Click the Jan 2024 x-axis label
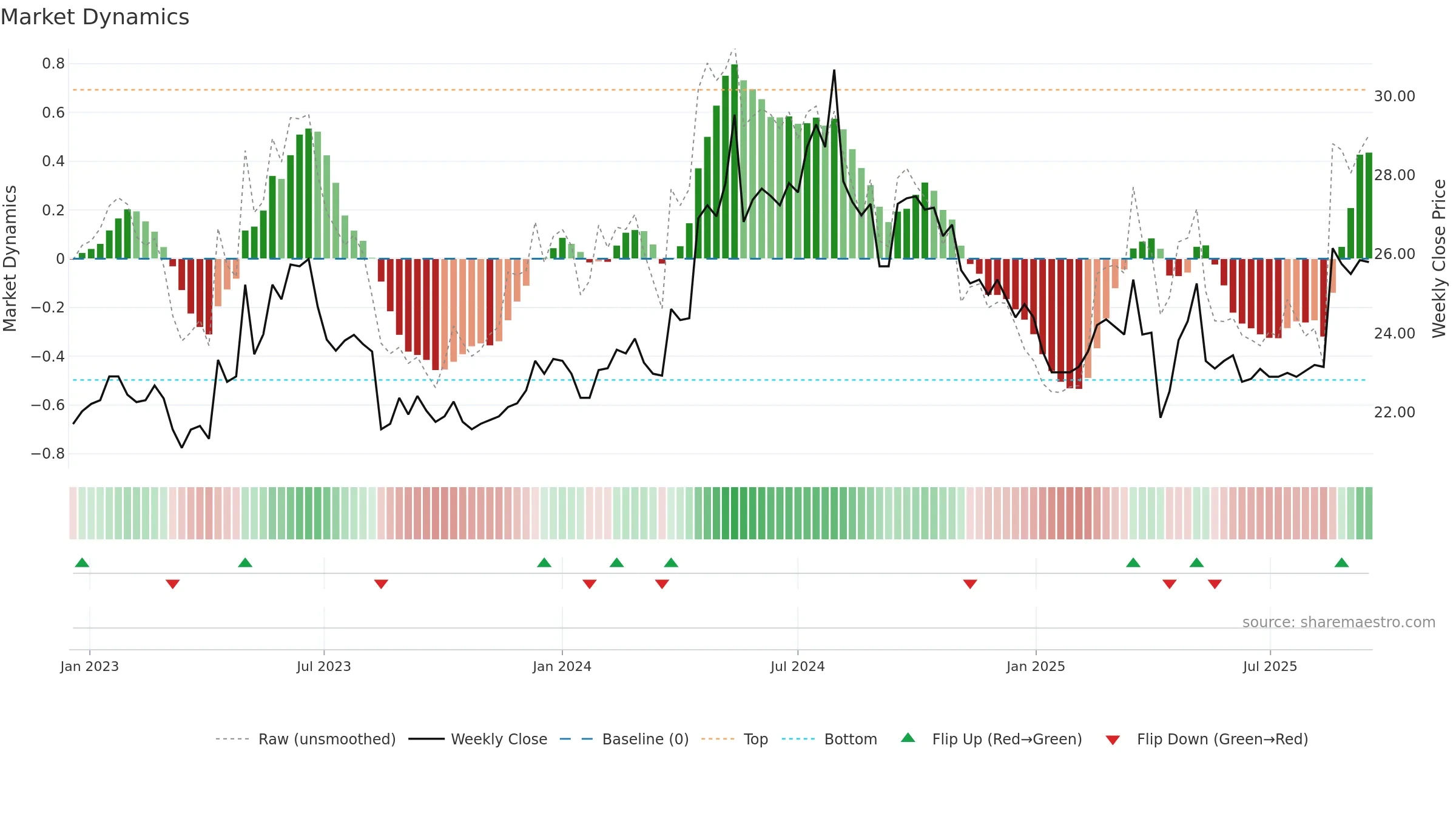 point(562,666)
